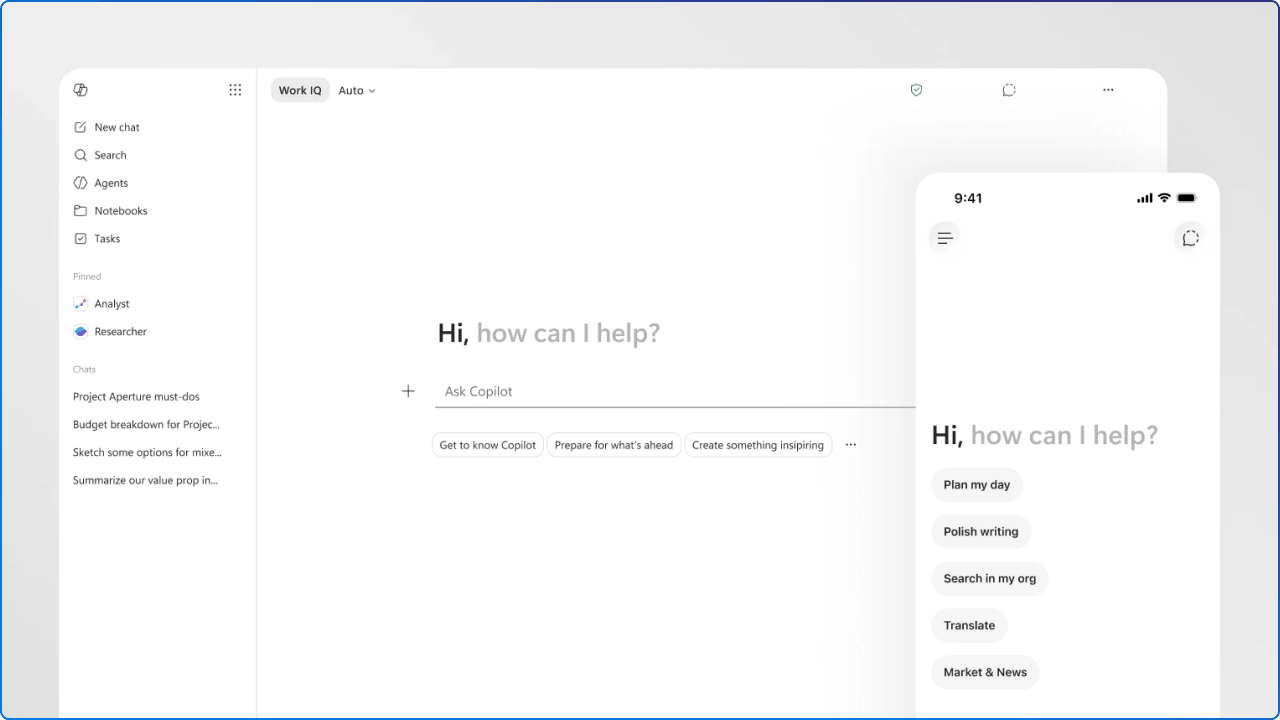1280x720 pixels.
Task: Open Search in the sidebar
Action: tap(100, 155)
